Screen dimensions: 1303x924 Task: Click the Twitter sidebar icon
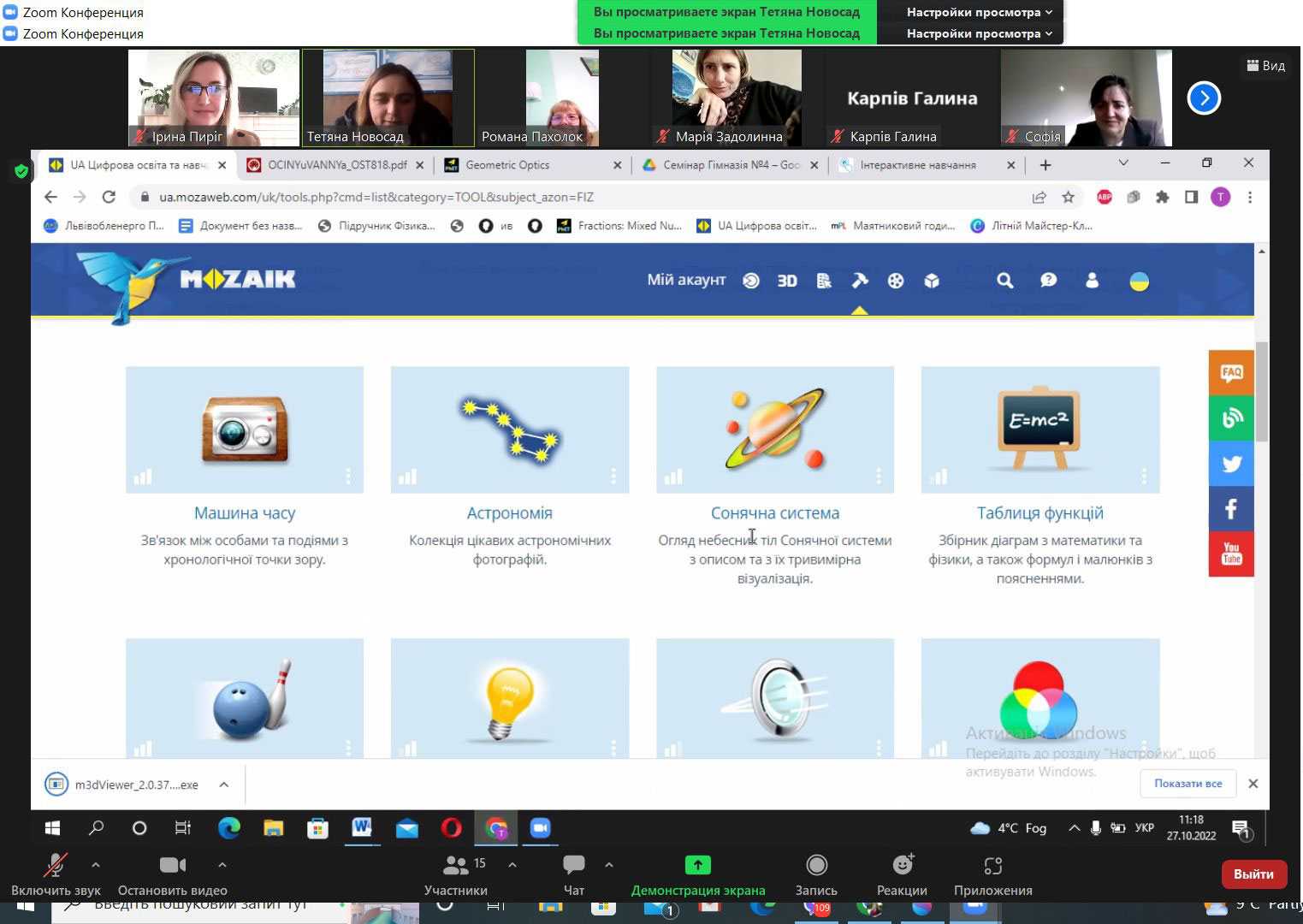[1230, 464]
